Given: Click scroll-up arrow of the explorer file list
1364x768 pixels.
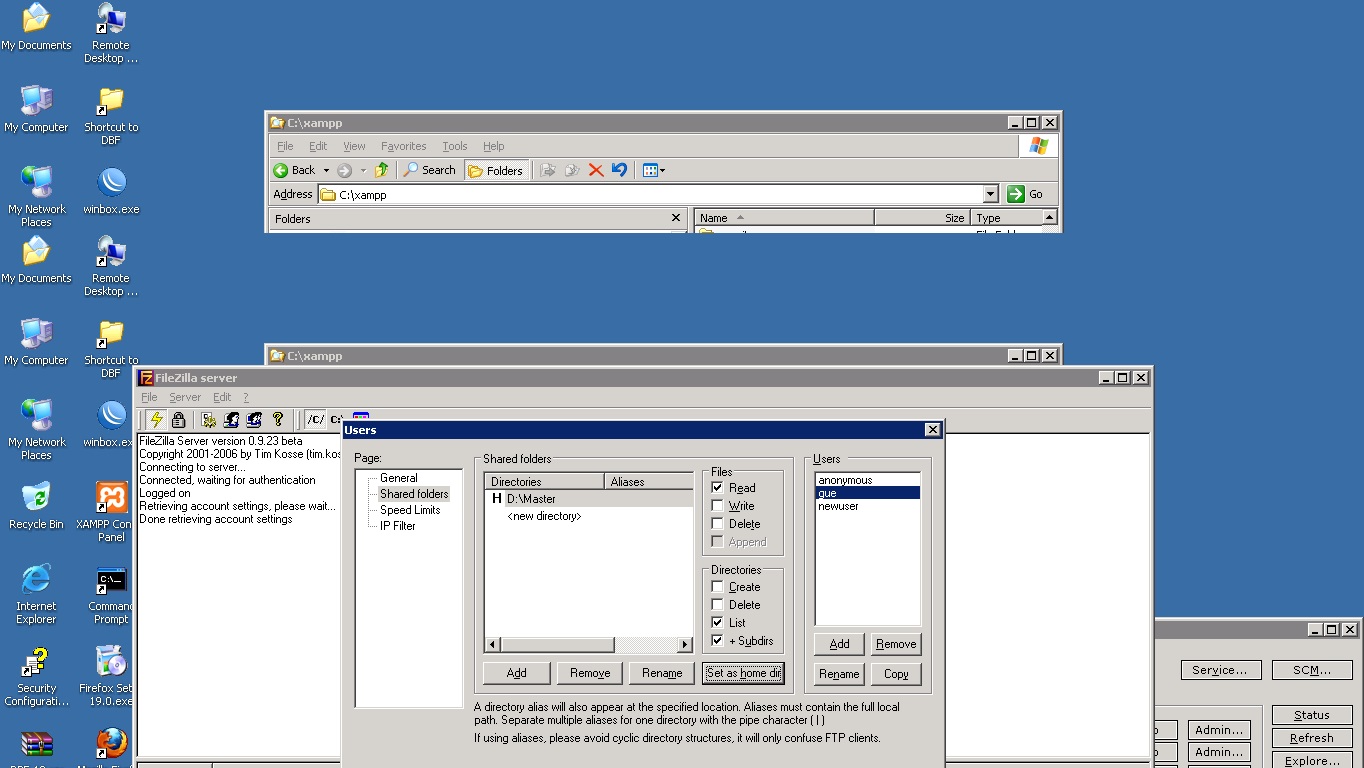Looking at the screenshot, I should [1049, 217].
